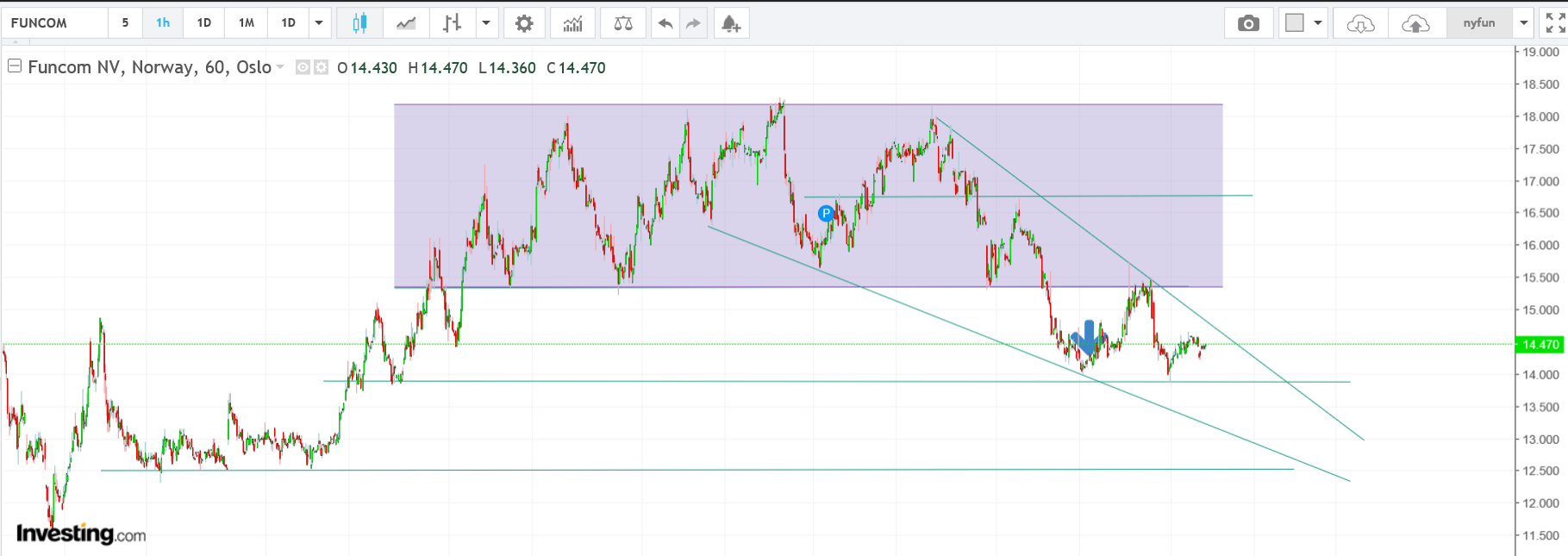Switch to the area chart style
Screen dimensions: 1568x556
point(406,23)
